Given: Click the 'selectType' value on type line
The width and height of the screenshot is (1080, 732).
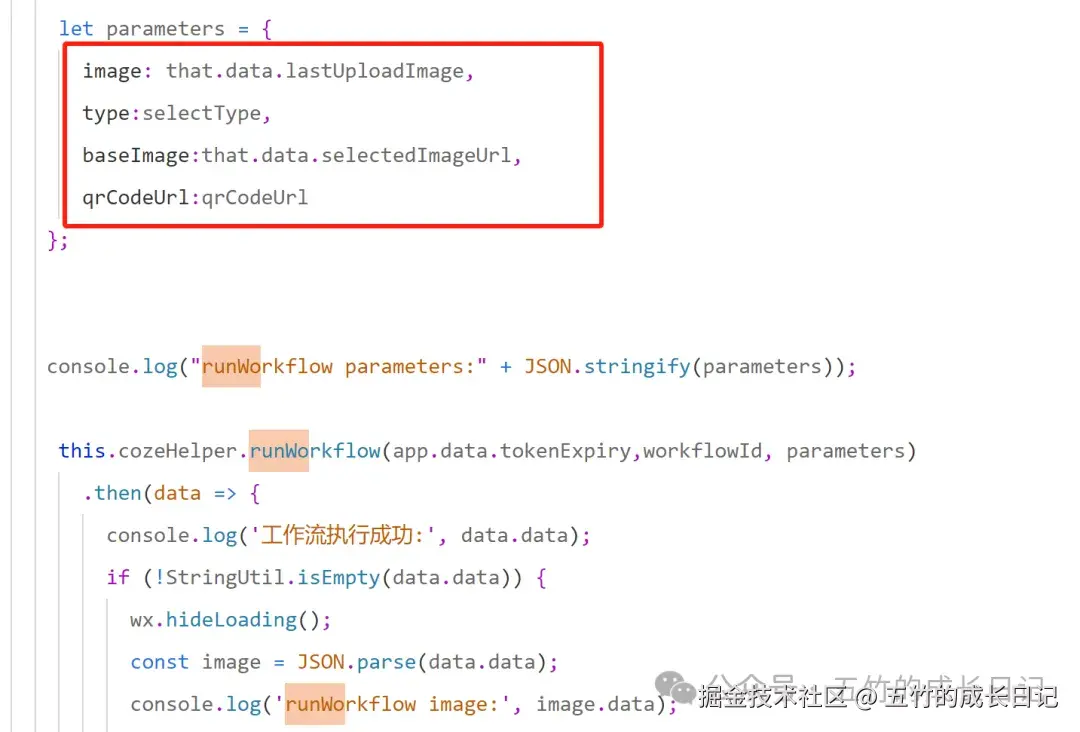Looking at the screenshot, I should [x=202, y=113].
